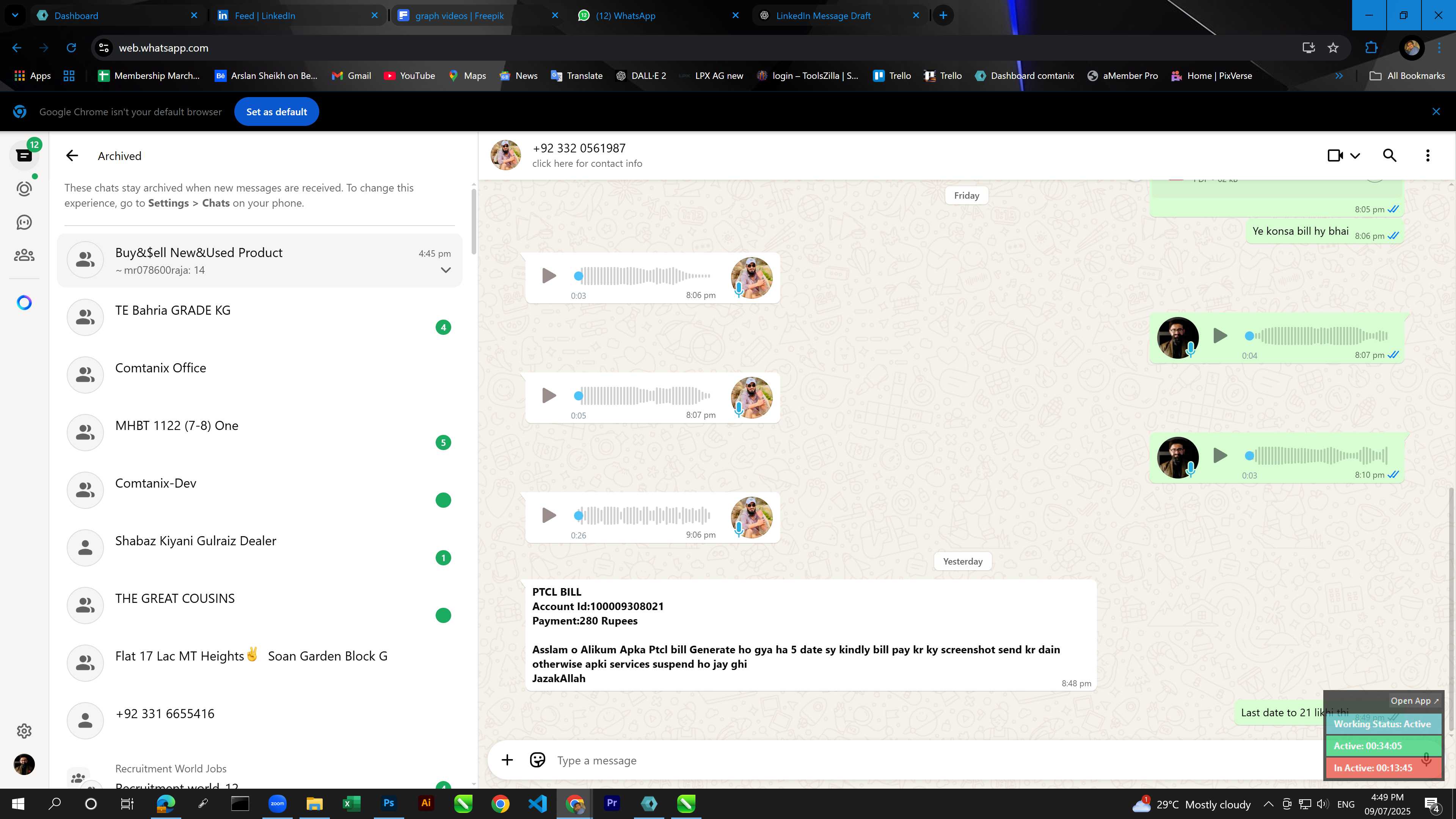This screenshot has width=1456, height=819.
Task: Go back from the Archived list
Action: pyautogui.click(x=72, y=156)
